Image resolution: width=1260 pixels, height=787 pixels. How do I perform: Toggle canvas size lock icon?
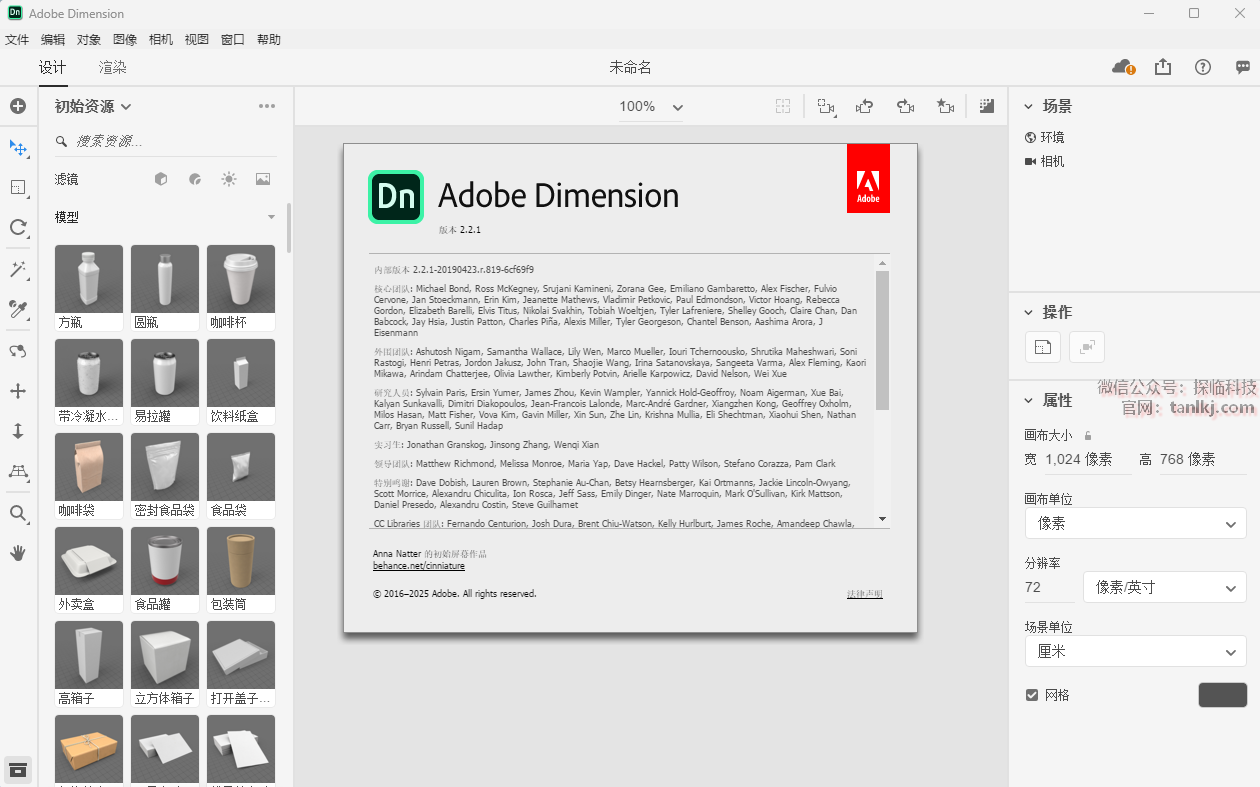pos(1088,436)
